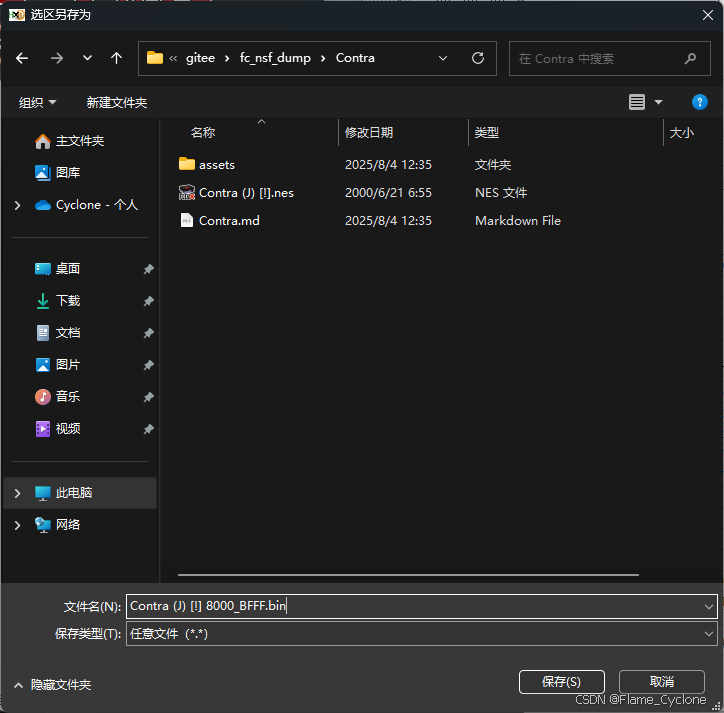The image size is (724, 713).
Task: Click pin icon next to 音乐
Action: (x=148, y=397)
